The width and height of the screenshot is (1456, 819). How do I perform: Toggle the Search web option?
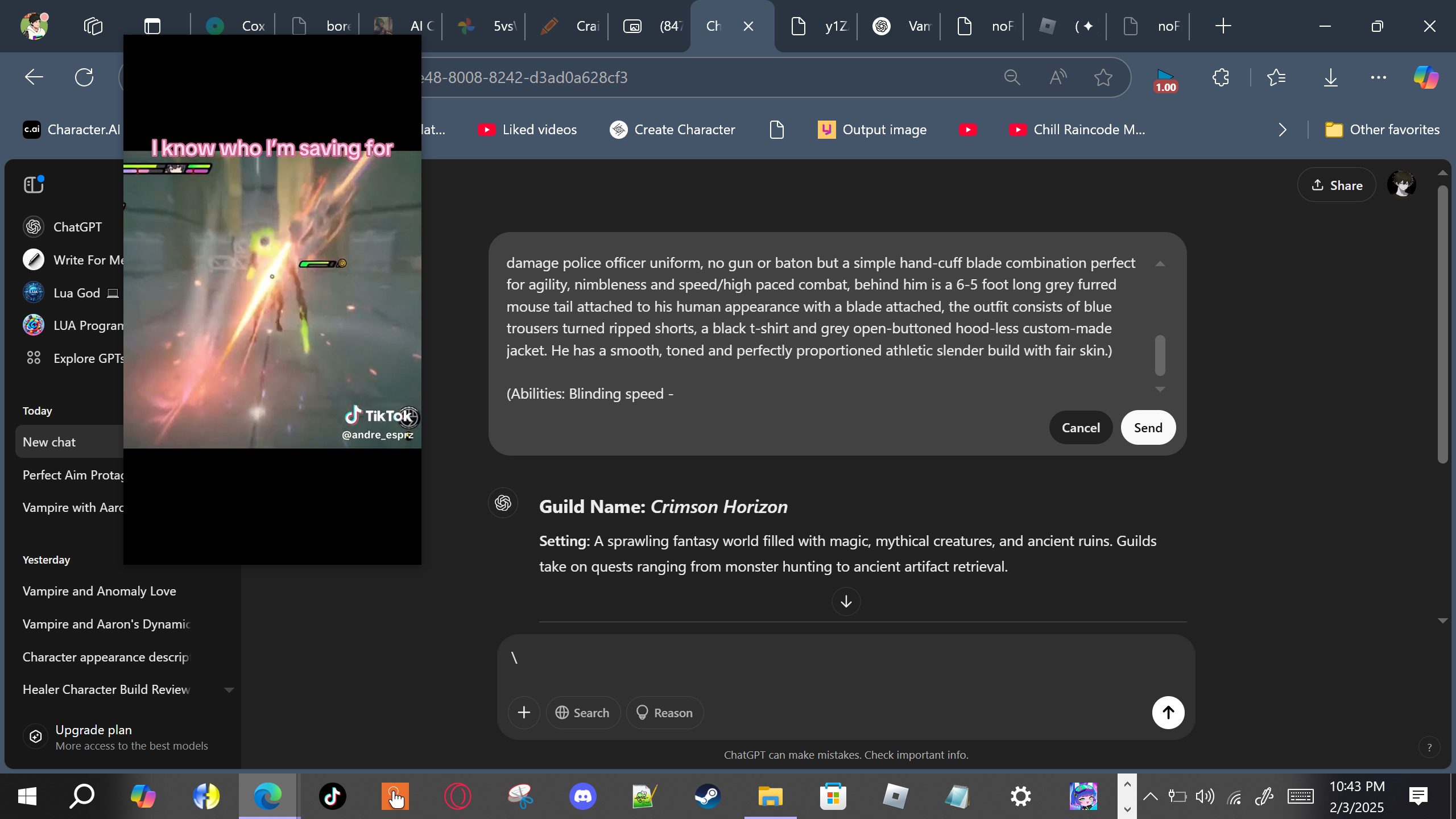[582, 713]
